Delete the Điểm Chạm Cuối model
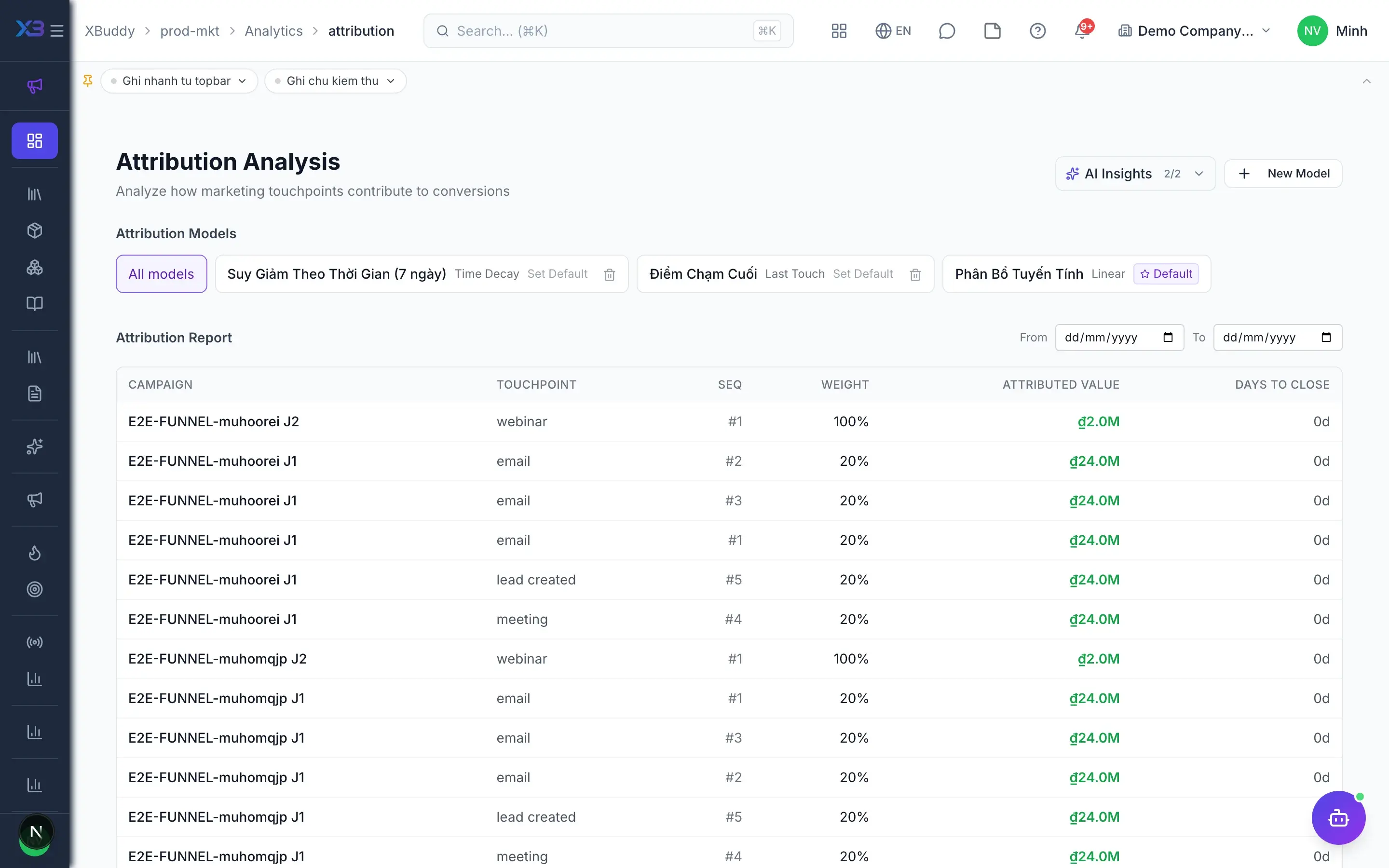Viewport: 1389px width, 868px height. coord(915,274)
